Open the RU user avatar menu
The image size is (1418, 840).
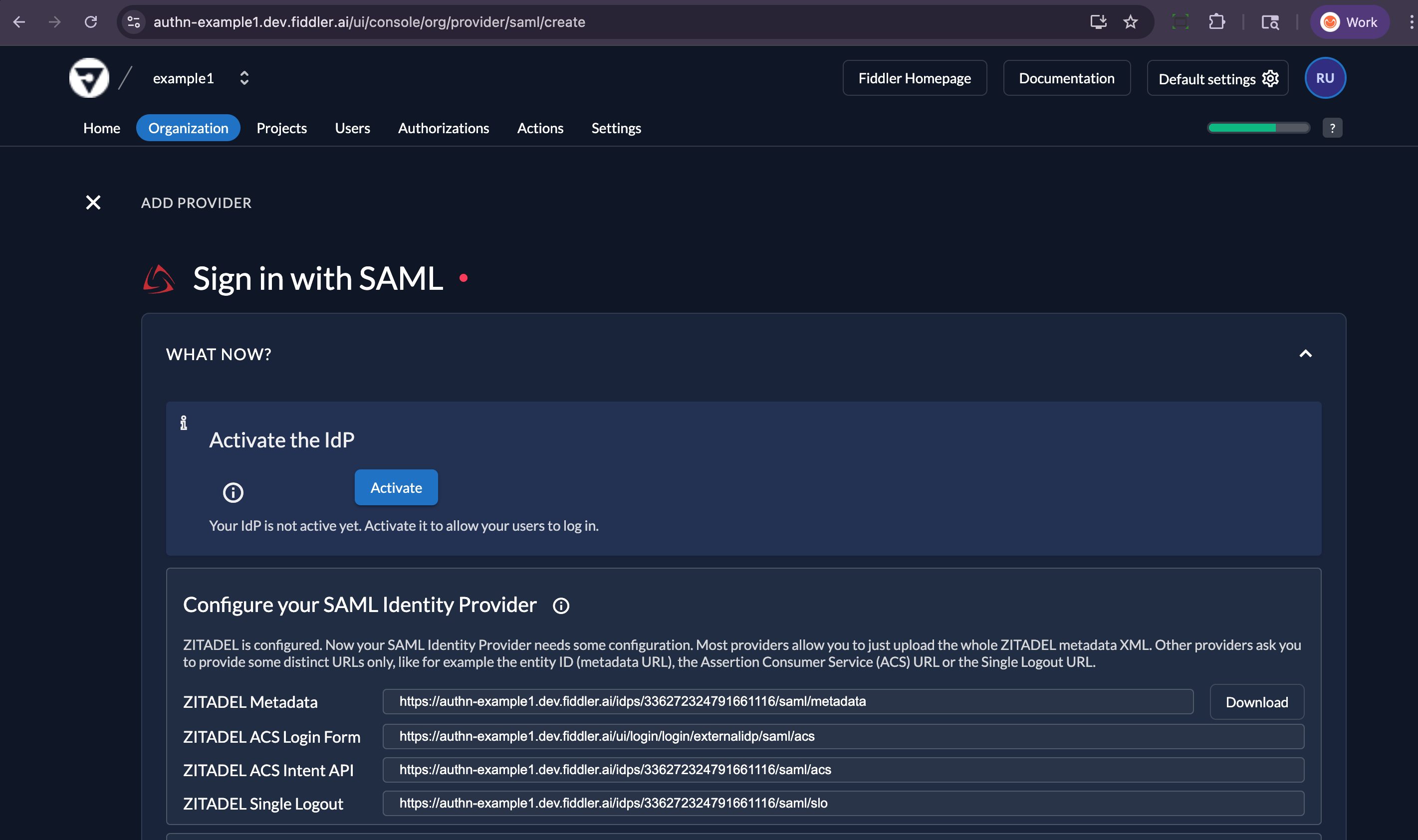click(1325, 77)
